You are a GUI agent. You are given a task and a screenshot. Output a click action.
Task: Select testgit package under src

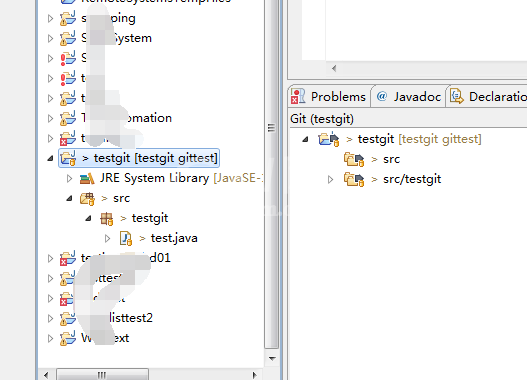coord(150,218)
